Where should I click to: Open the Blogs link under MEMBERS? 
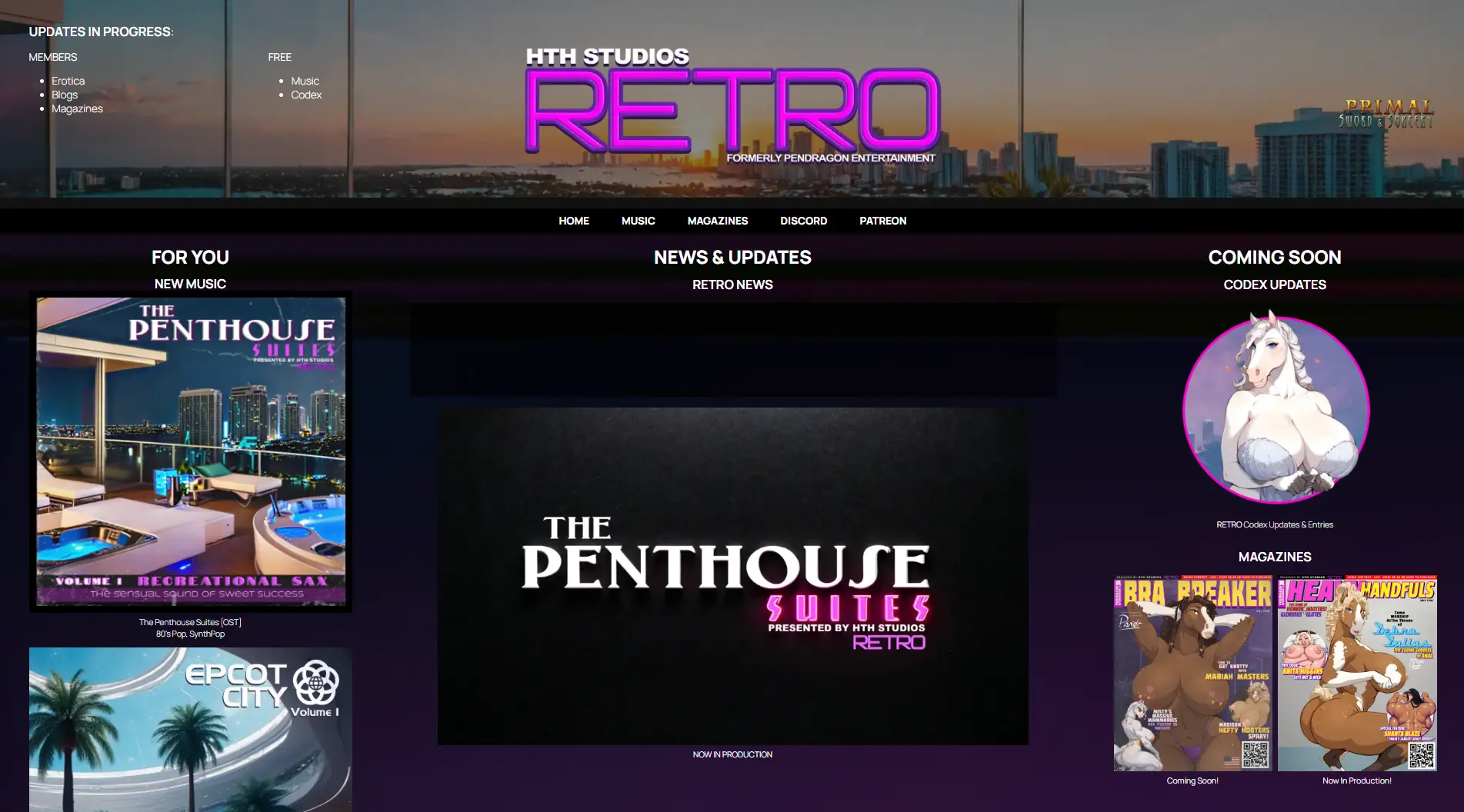(64, 95)
